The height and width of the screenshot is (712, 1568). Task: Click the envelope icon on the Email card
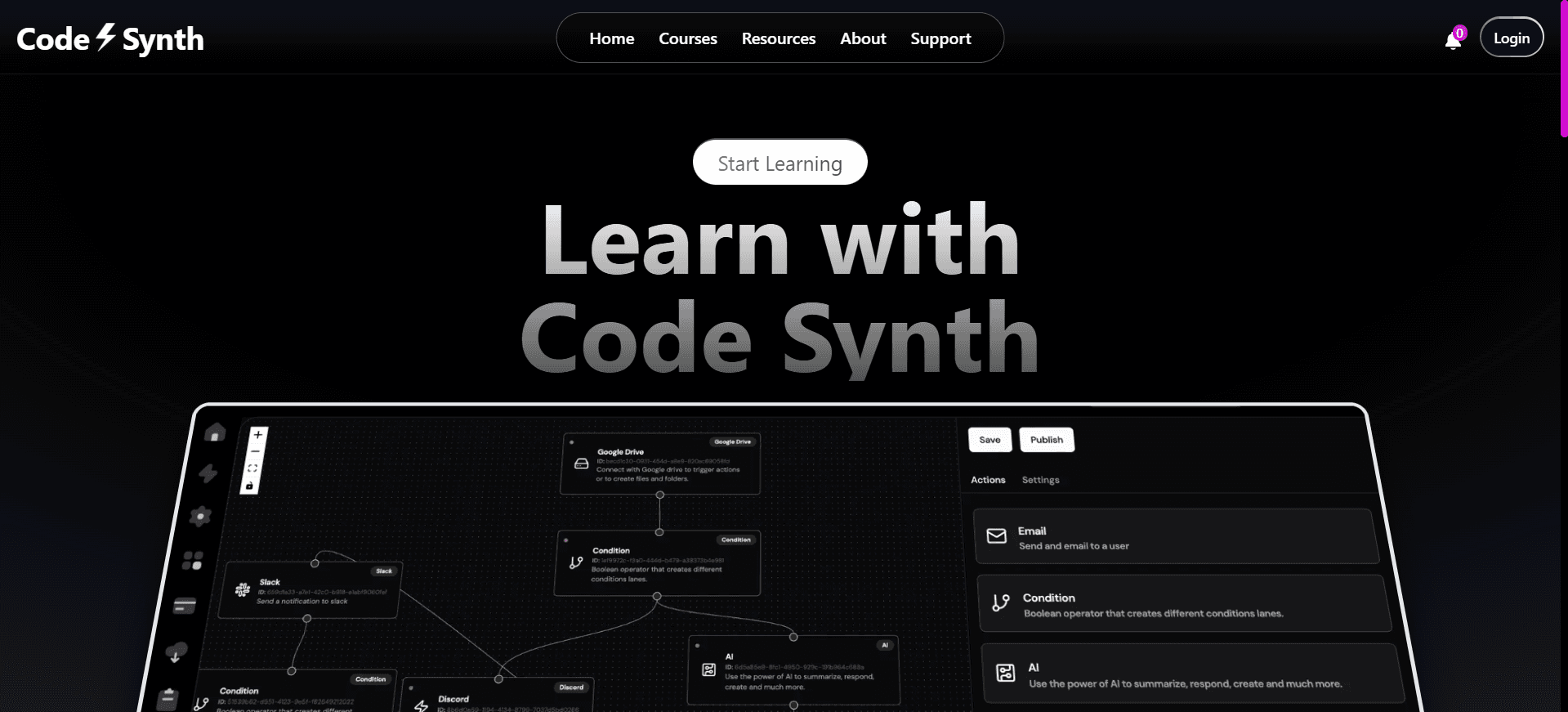point(997,536)
